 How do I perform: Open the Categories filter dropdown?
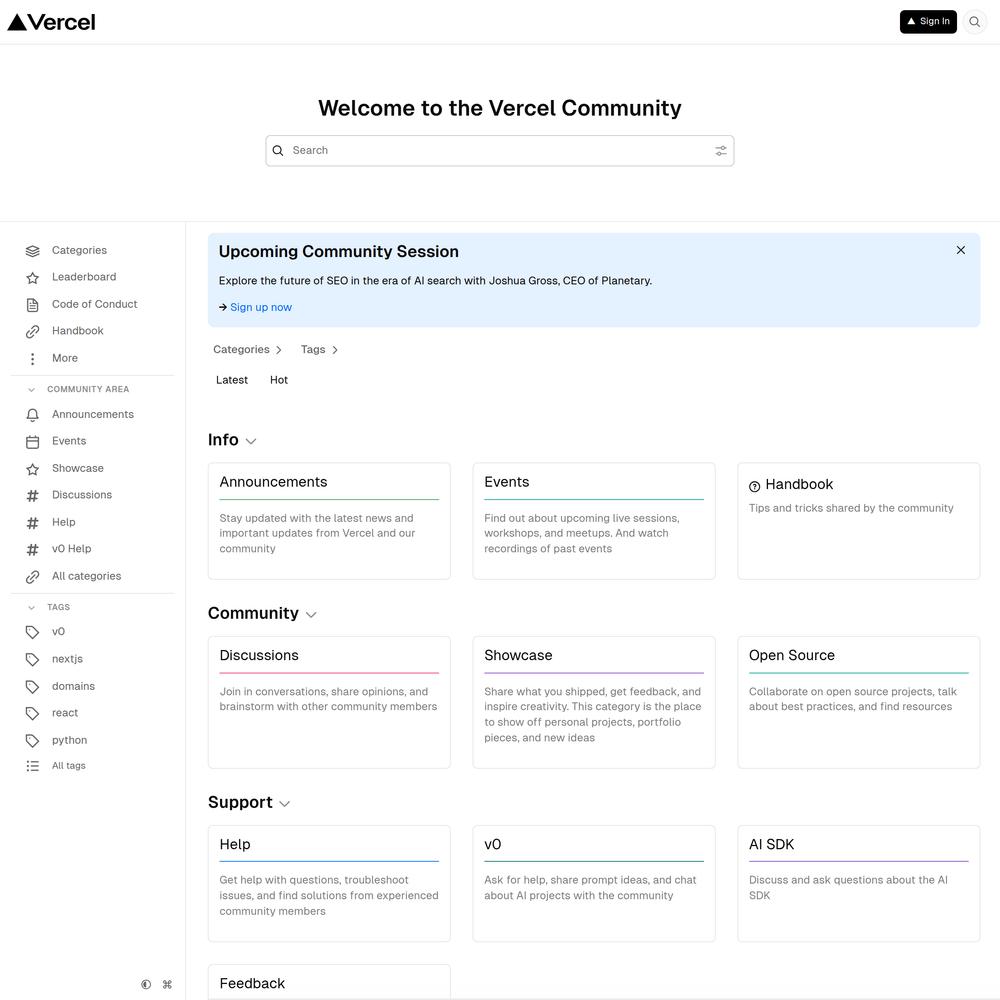[x=247, y=349]
